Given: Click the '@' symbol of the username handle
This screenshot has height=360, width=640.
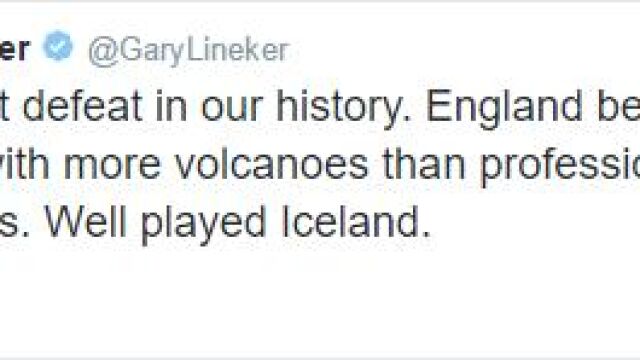Looking at the screenshot, I should (x=102, y=53).
